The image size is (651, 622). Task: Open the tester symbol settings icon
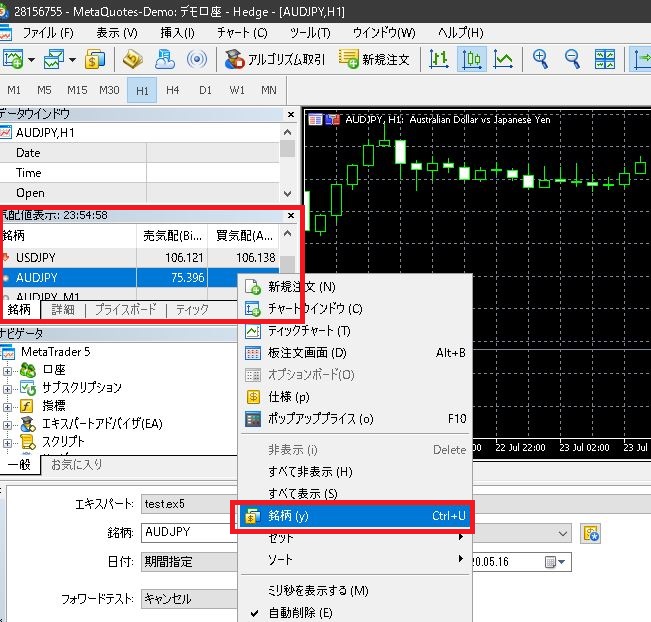point(590,533)
